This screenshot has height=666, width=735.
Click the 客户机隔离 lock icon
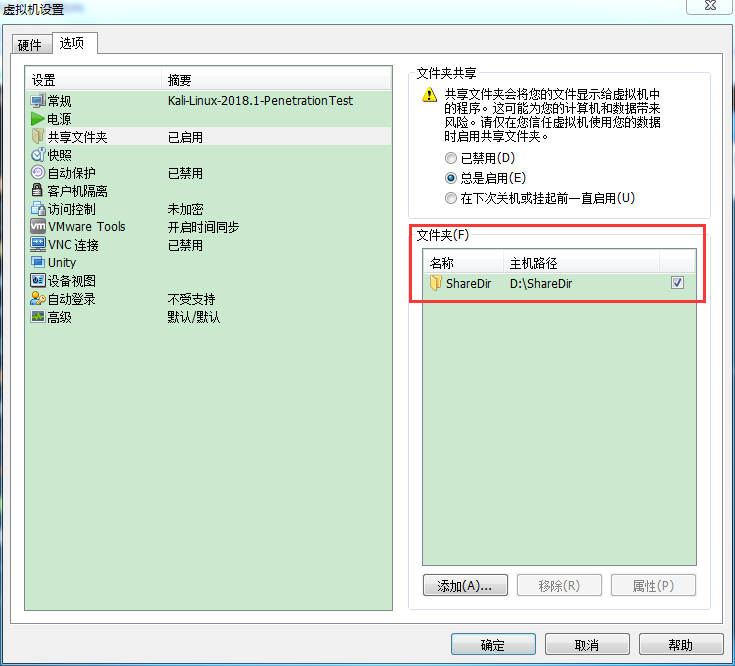point(38,191)
